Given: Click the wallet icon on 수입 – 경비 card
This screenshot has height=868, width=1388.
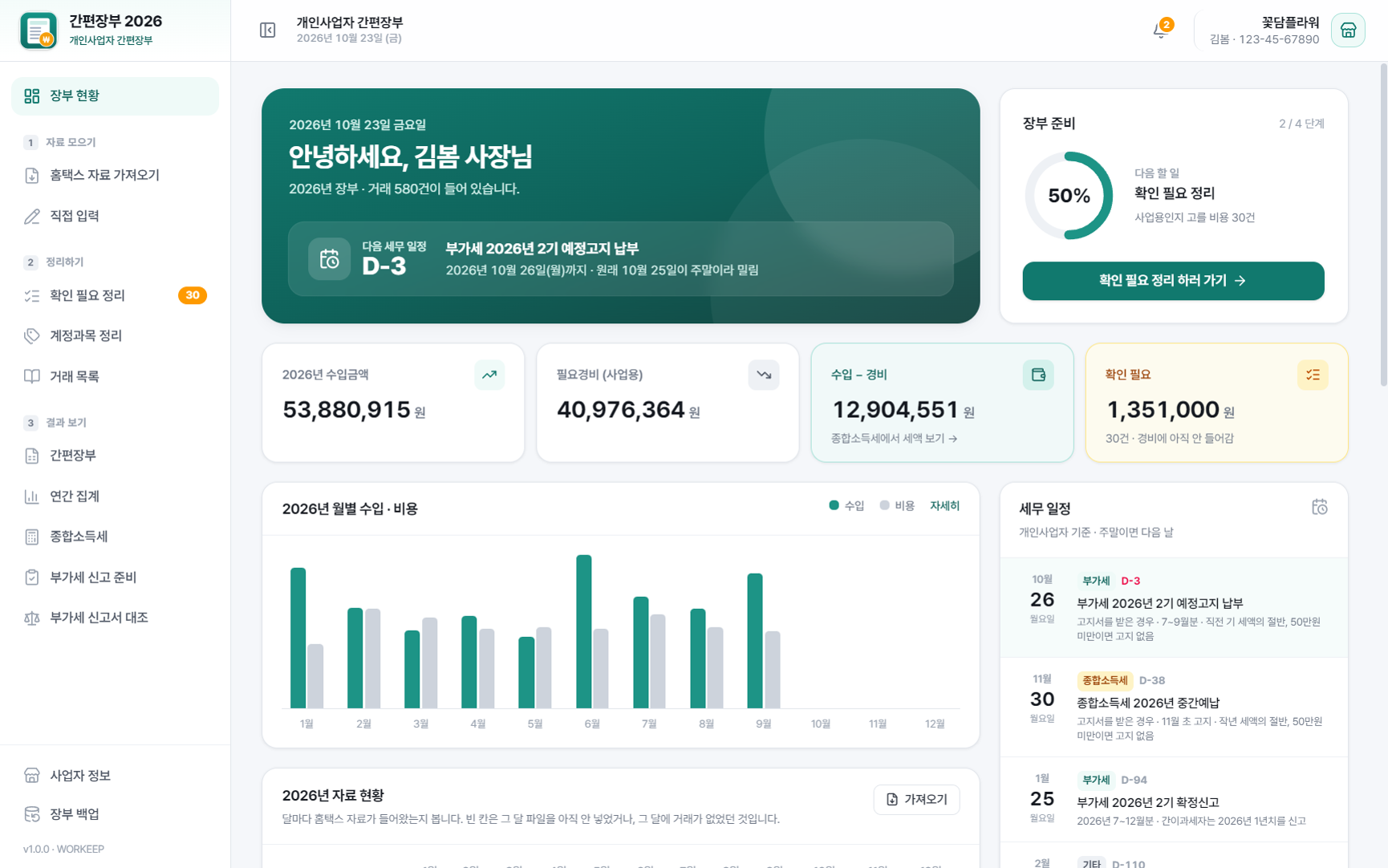Looking at the screenshot, I should [1038, 375].
